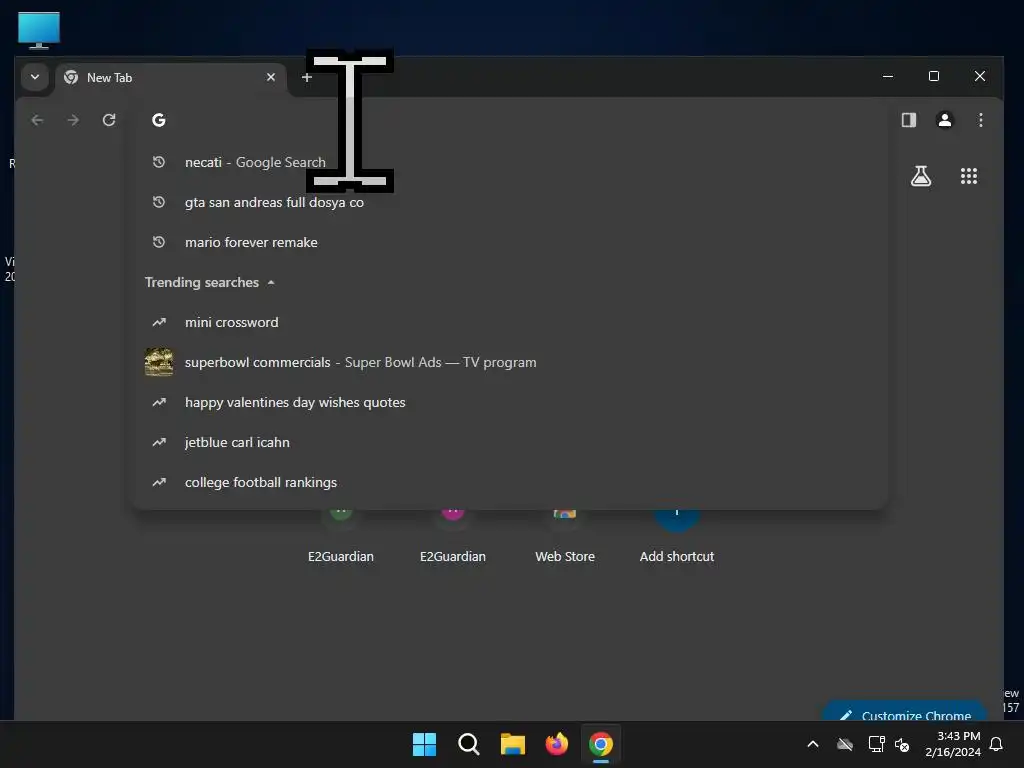Image resolution: width=1024 pixels, height=768 pixels.
Task: Select gta san andreas full dosya co suggestion
Action: pos(509,202)
